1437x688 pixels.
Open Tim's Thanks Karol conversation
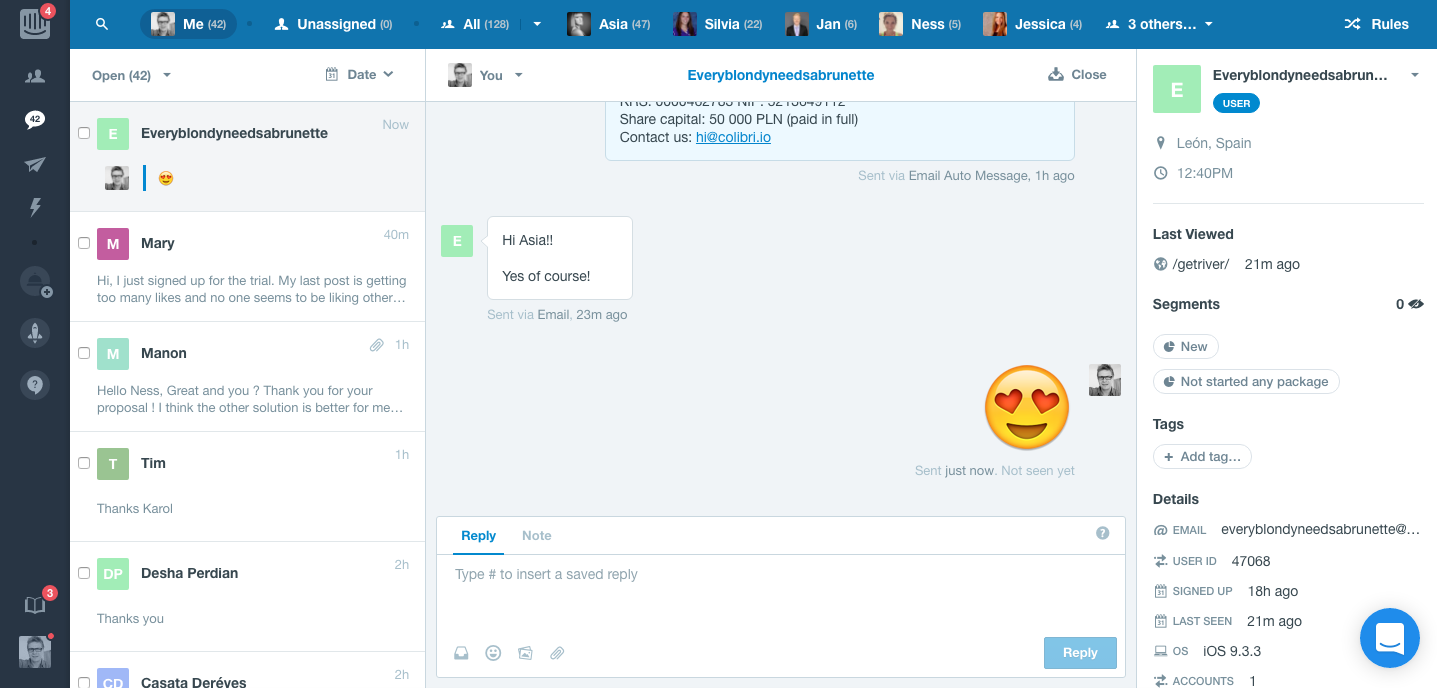[248, 487]
